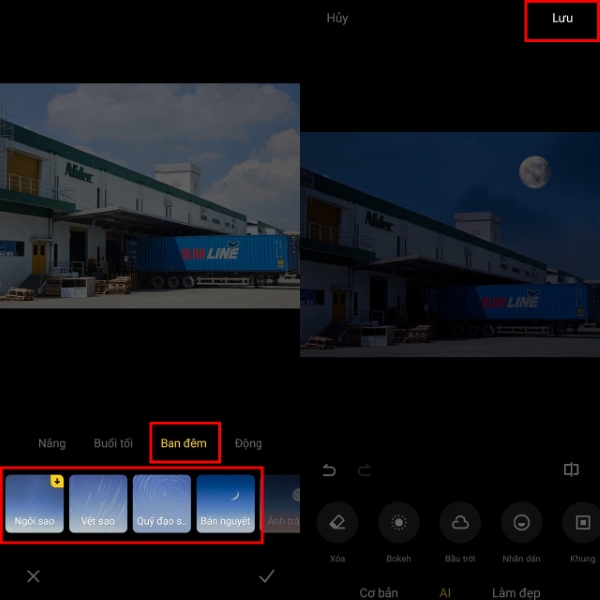This screenshot has height=600, width=600.
Task: Select the Nắng sky category
Action: pyautogui.click(x=52, y=443)
